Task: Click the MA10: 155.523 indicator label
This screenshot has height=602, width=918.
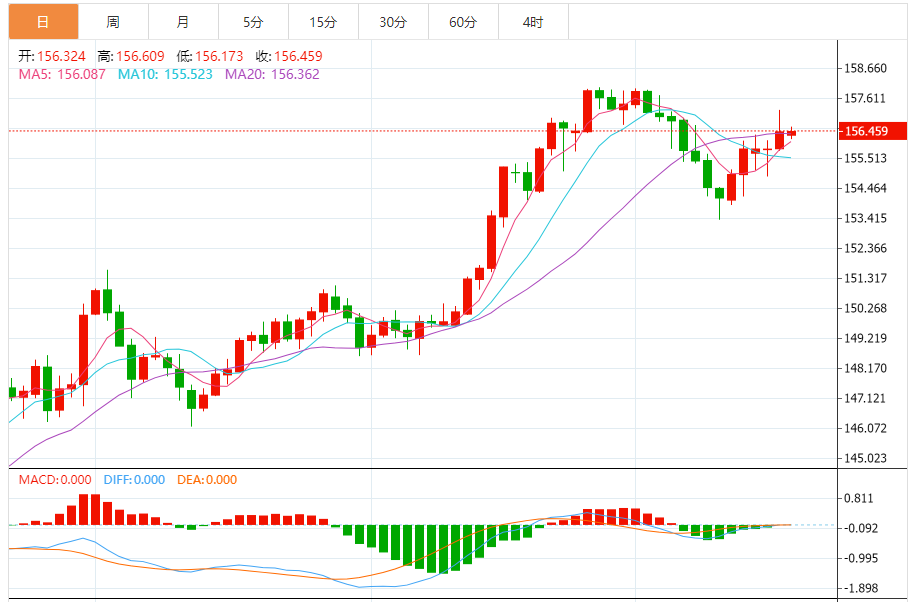Action: (165, 74)
